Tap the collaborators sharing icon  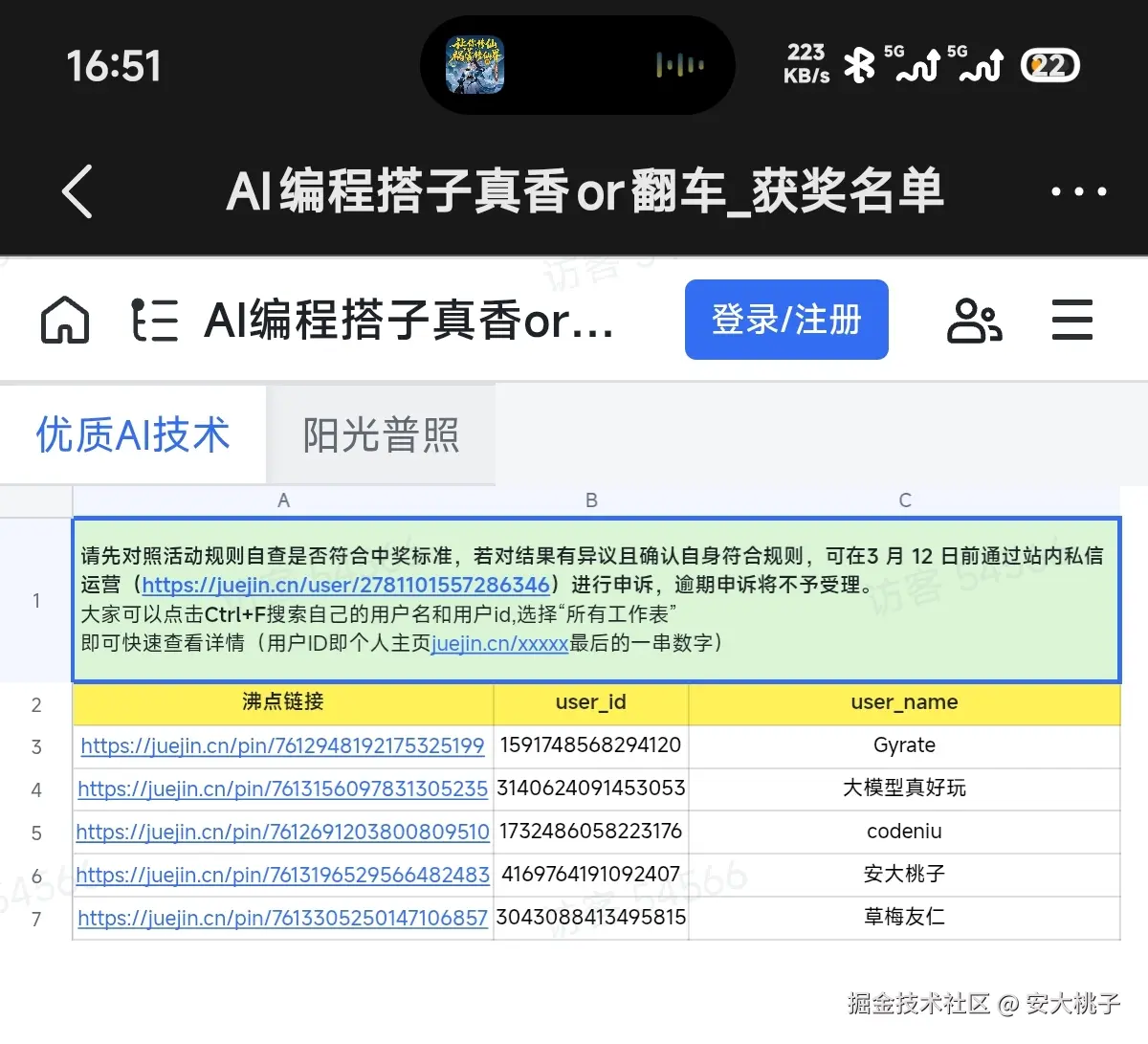tap(974, 320)
